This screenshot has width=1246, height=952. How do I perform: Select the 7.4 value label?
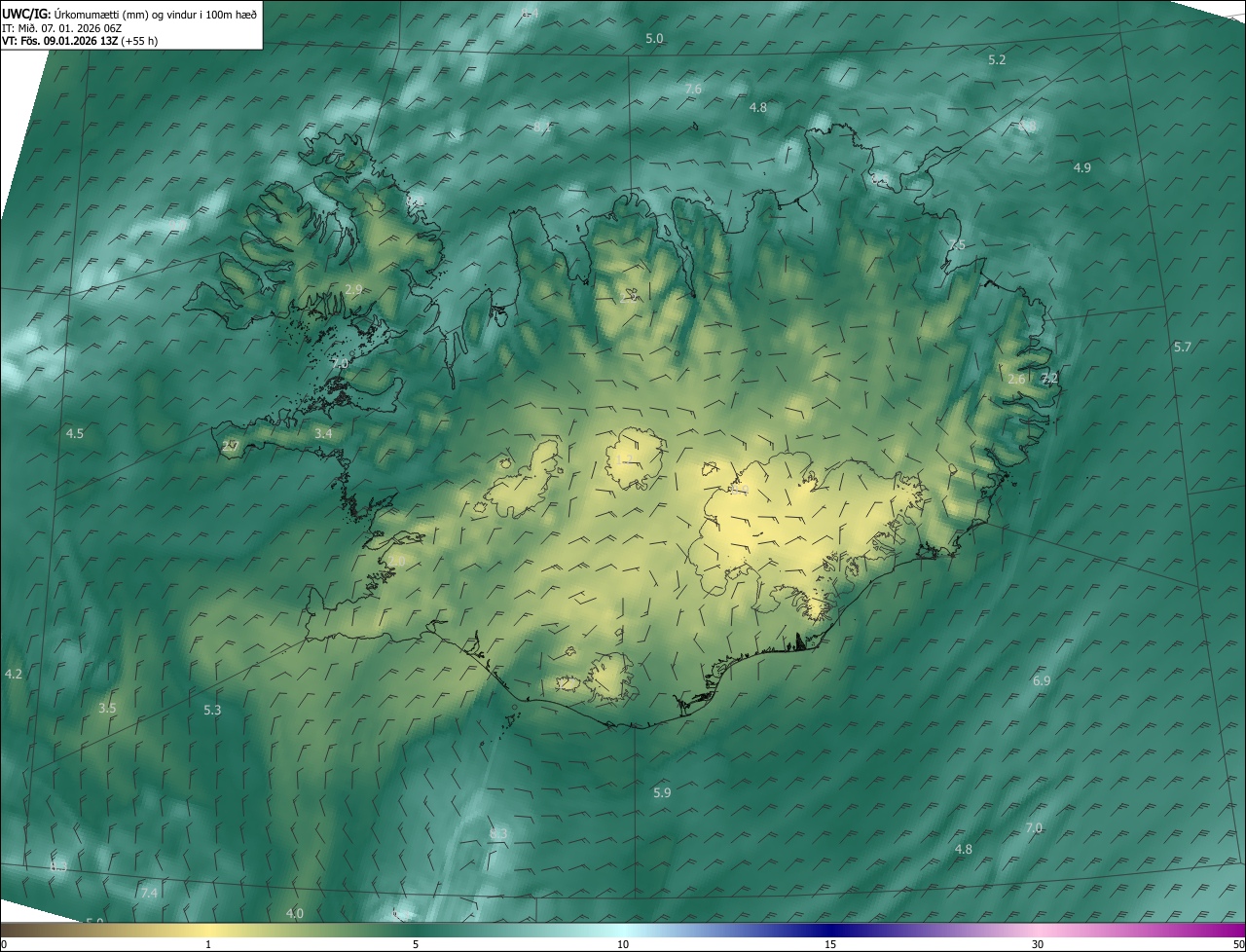(x=149, y=894)
